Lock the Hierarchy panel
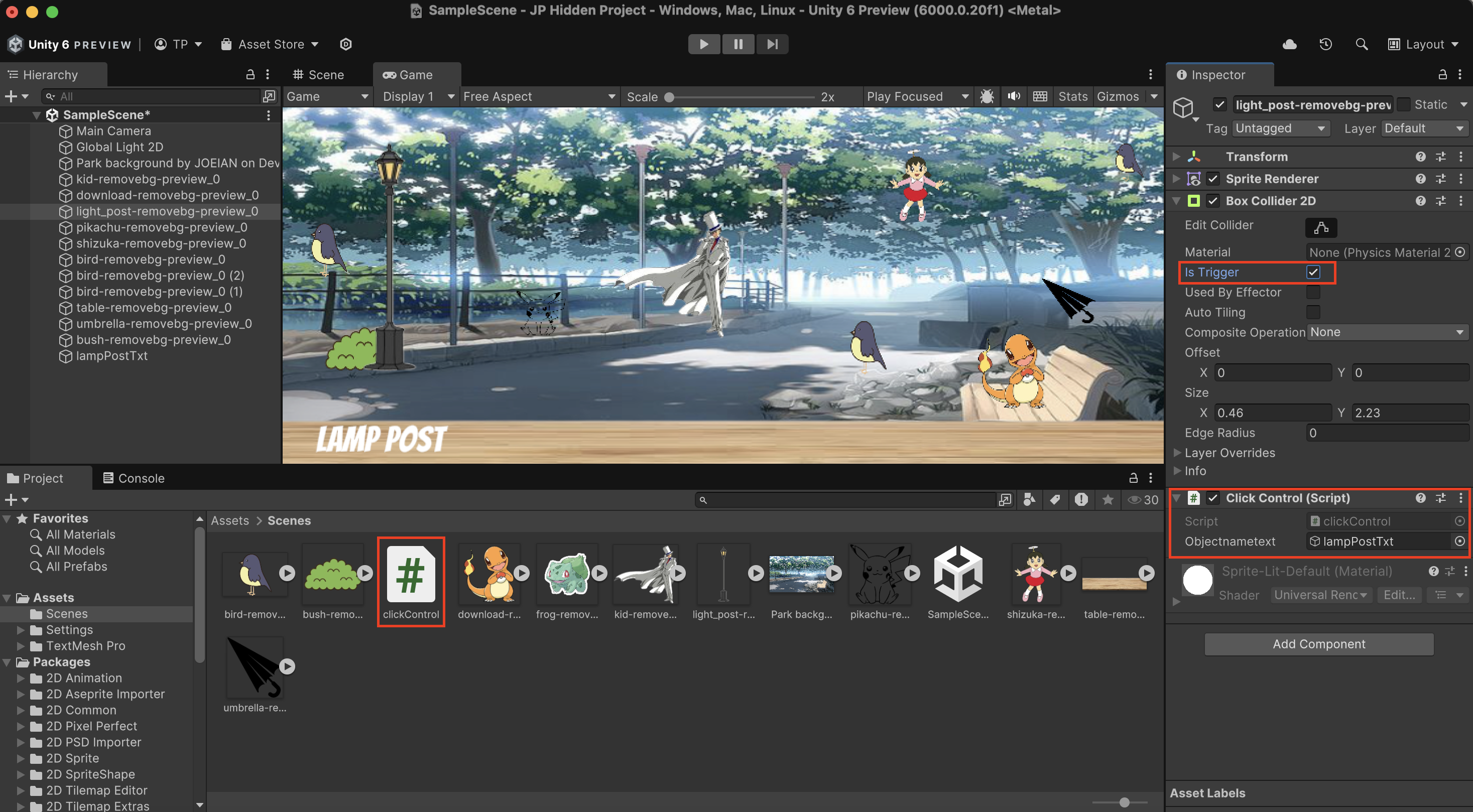Viewport: 1473px width, 812px height. tap(250, 74)
